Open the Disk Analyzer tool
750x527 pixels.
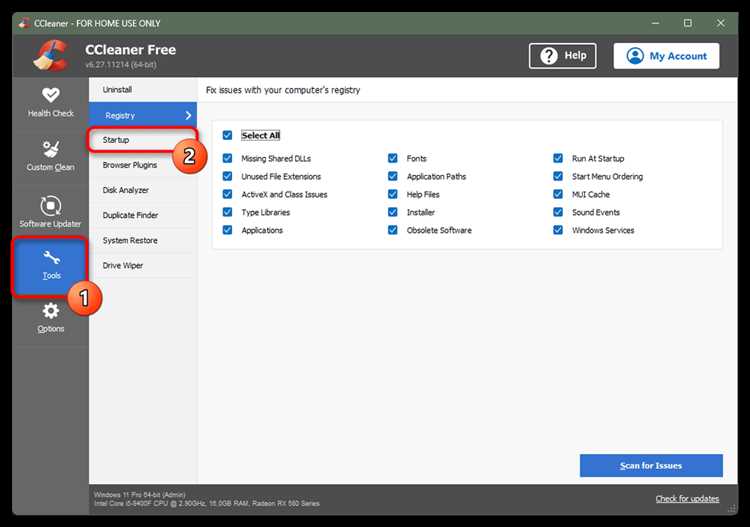pos(126,190)
